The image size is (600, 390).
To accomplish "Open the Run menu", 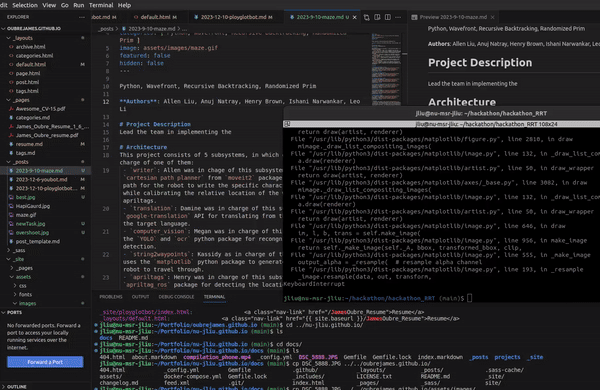I will [78, 5].
